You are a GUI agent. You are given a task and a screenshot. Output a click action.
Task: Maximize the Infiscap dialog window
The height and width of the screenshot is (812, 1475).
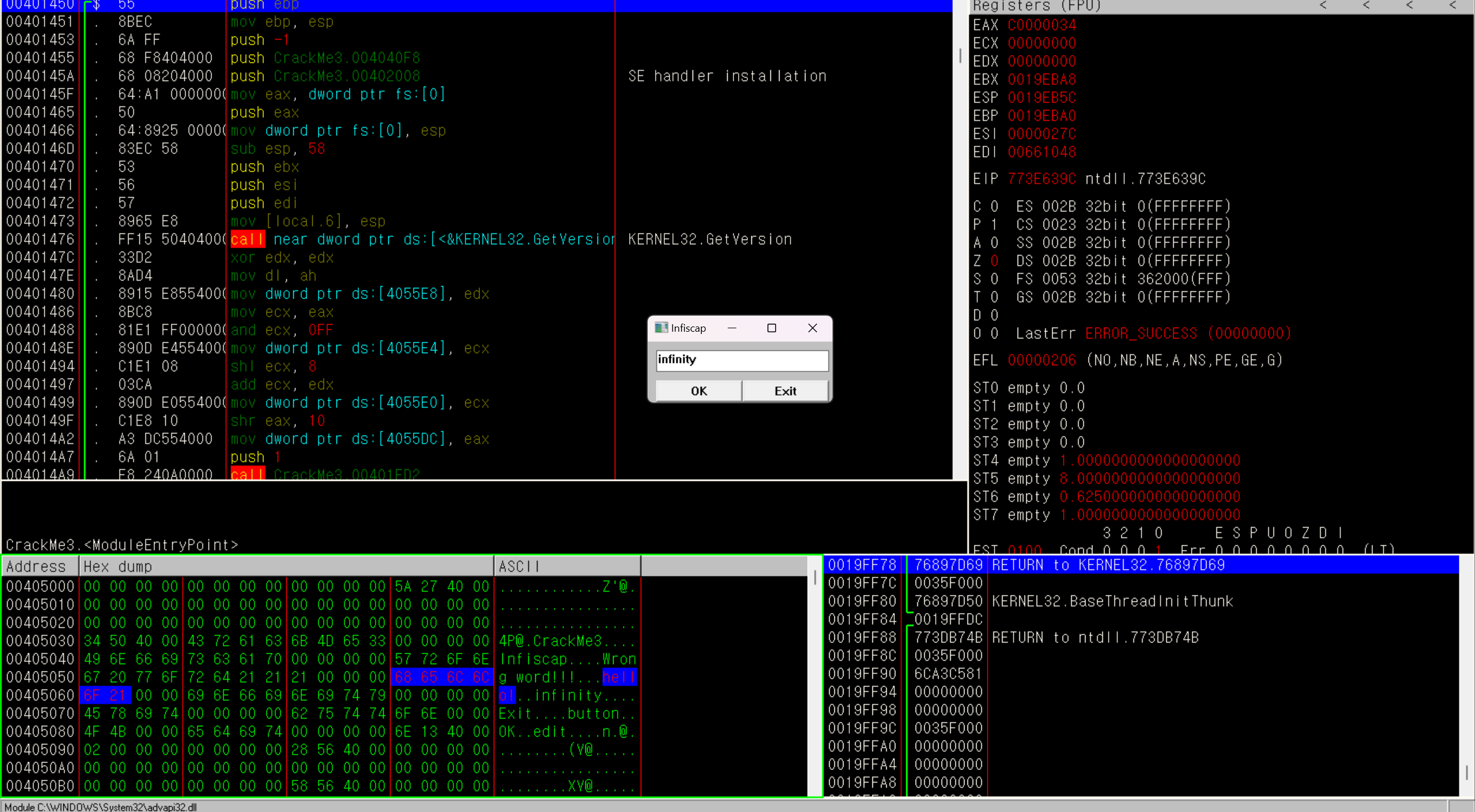771,328
